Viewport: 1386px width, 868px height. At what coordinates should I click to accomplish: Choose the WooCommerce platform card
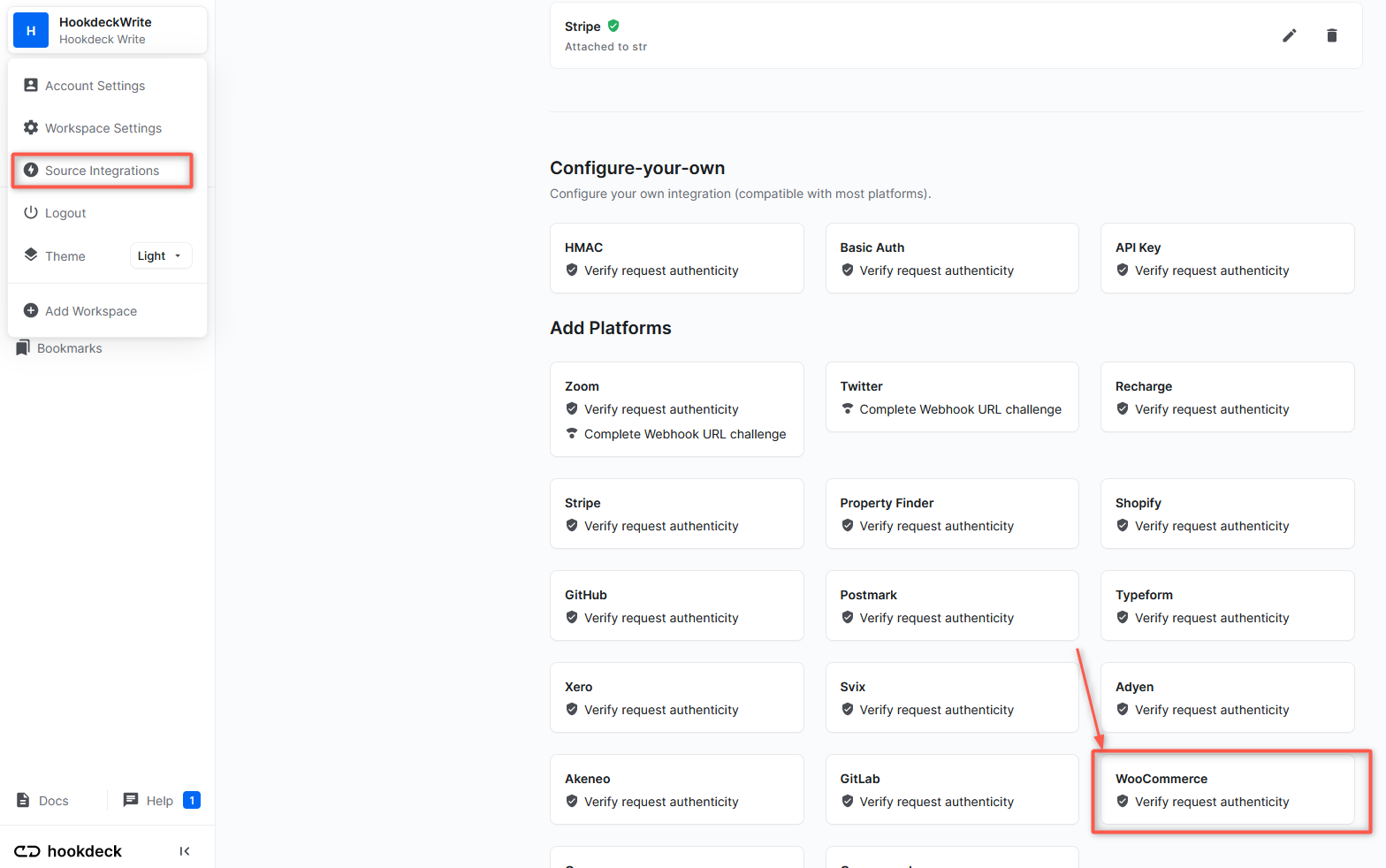click(1228, 789)
